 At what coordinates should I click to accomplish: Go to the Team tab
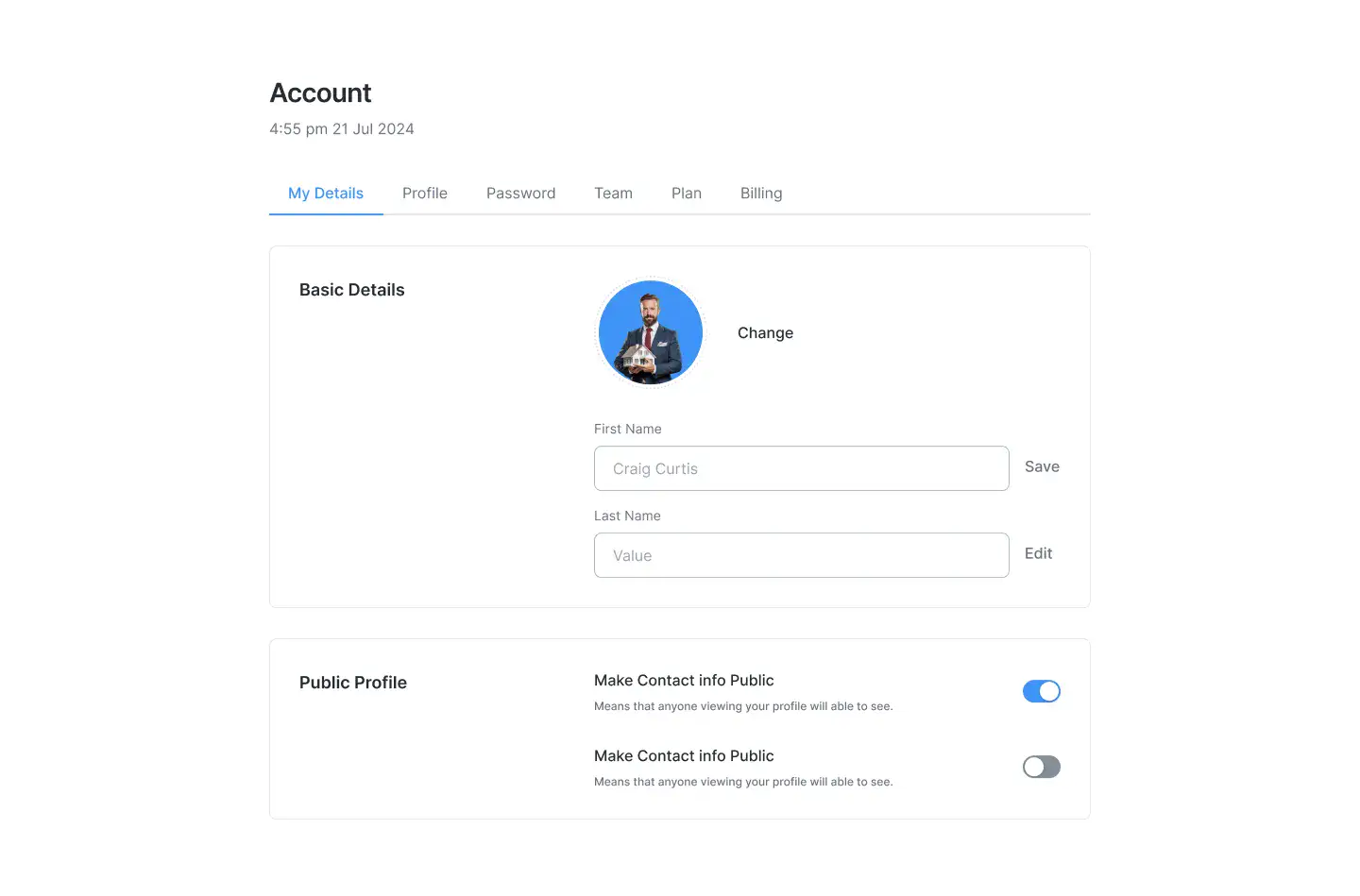click(x=613, y=194)
